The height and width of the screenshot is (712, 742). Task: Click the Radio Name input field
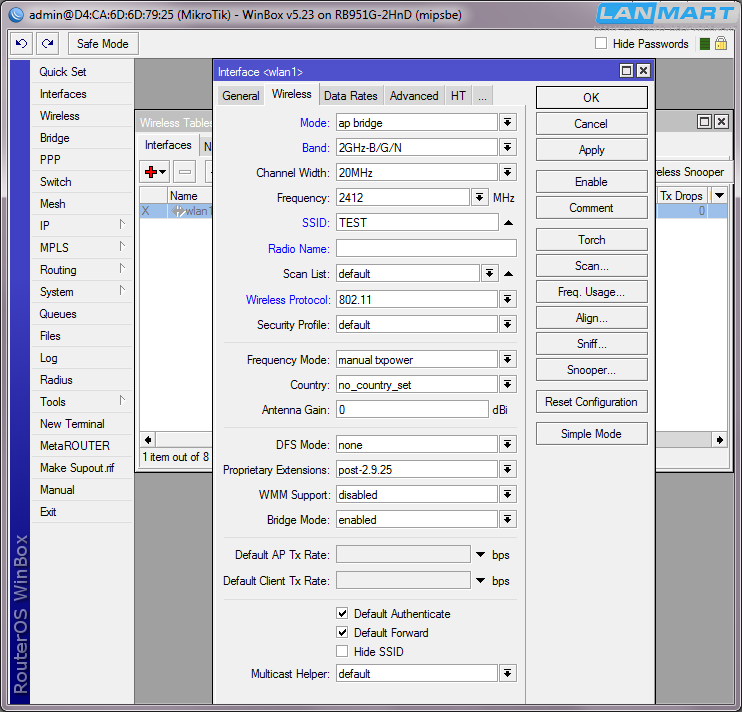pyautogui.click(x=426, y=248)
